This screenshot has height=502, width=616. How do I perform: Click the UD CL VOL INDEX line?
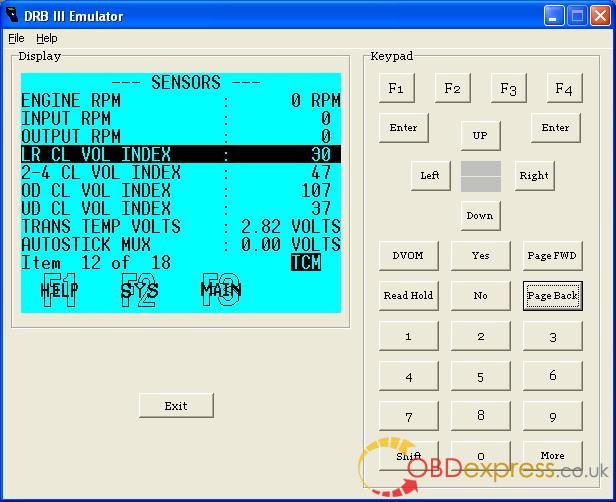(x=181, y=208)
